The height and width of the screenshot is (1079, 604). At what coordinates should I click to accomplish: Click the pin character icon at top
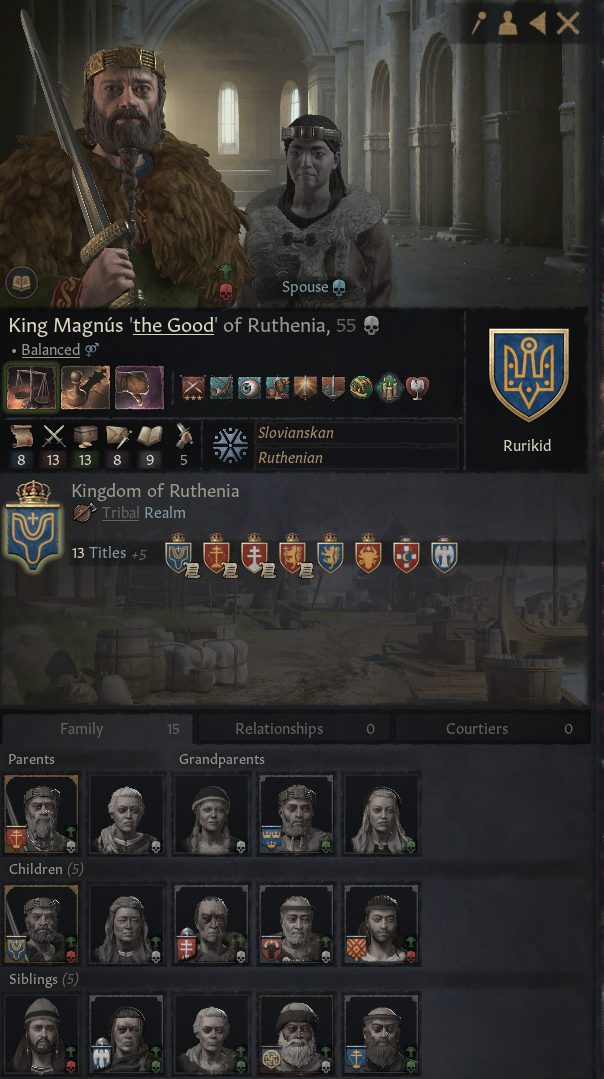478,23
